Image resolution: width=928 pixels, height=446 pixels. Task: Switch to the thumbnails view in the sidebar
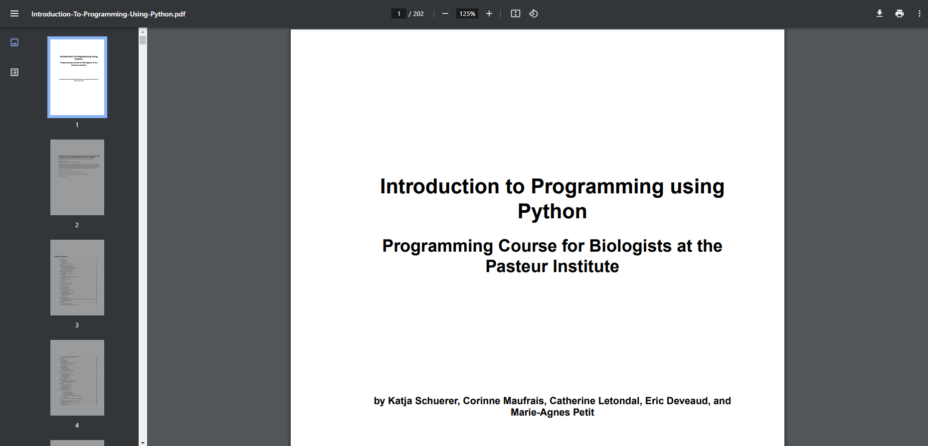[x=14, y=42]
